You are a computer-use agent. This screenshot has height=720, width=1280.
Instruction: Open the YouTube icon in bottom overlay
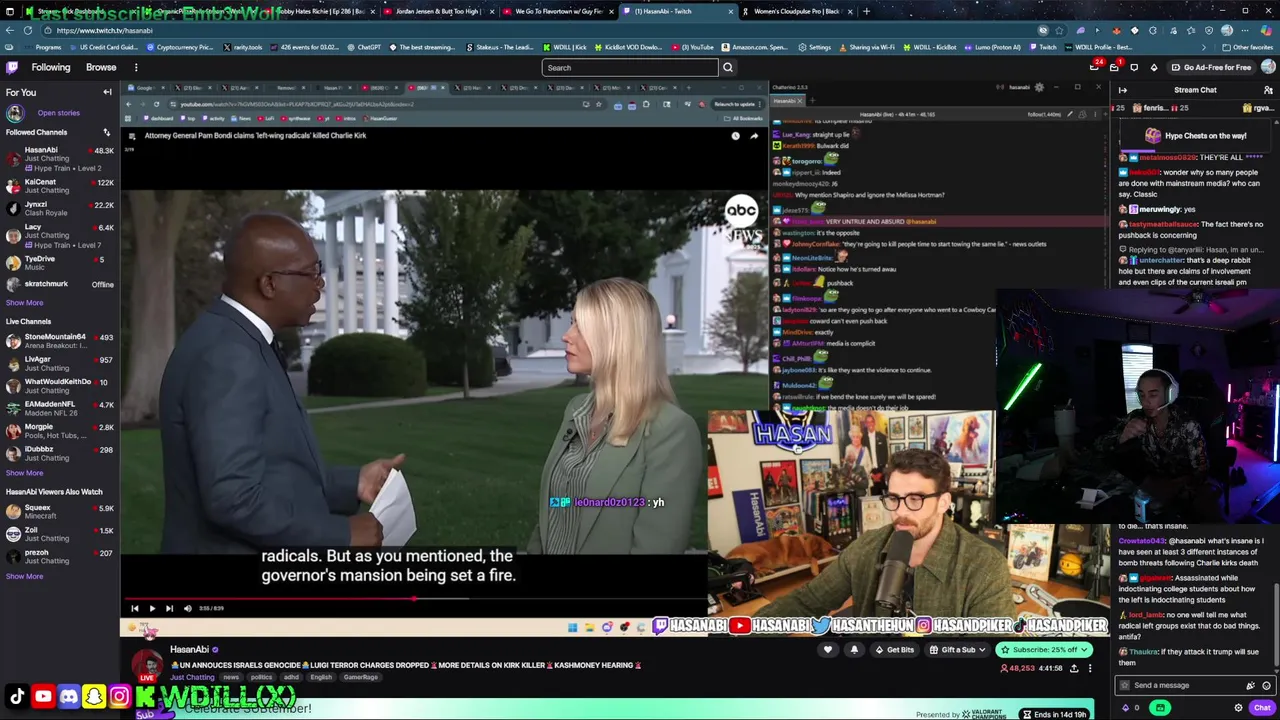43,697
